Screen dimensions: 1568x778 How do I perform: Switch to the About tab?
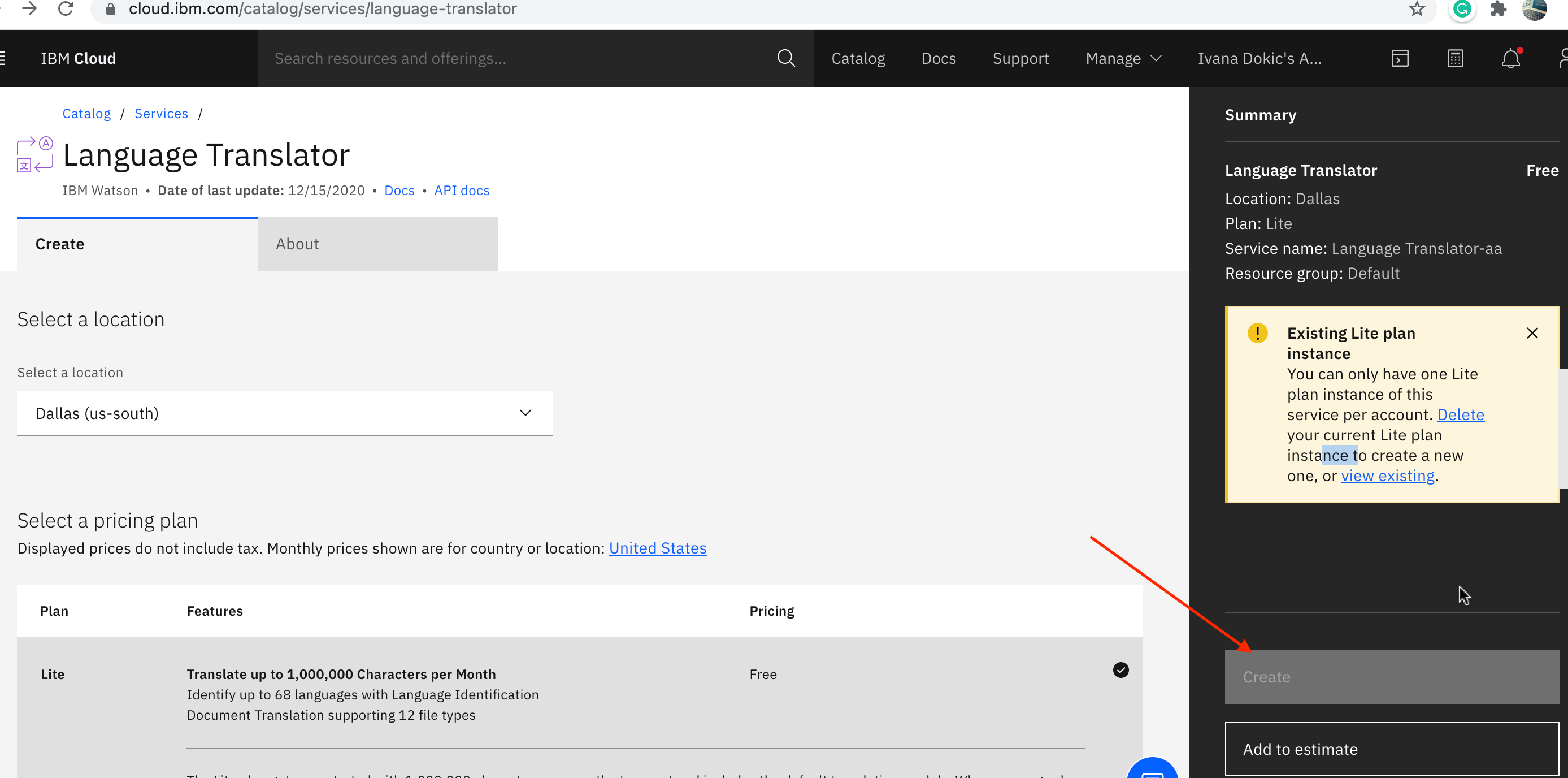tap(377, 244)
